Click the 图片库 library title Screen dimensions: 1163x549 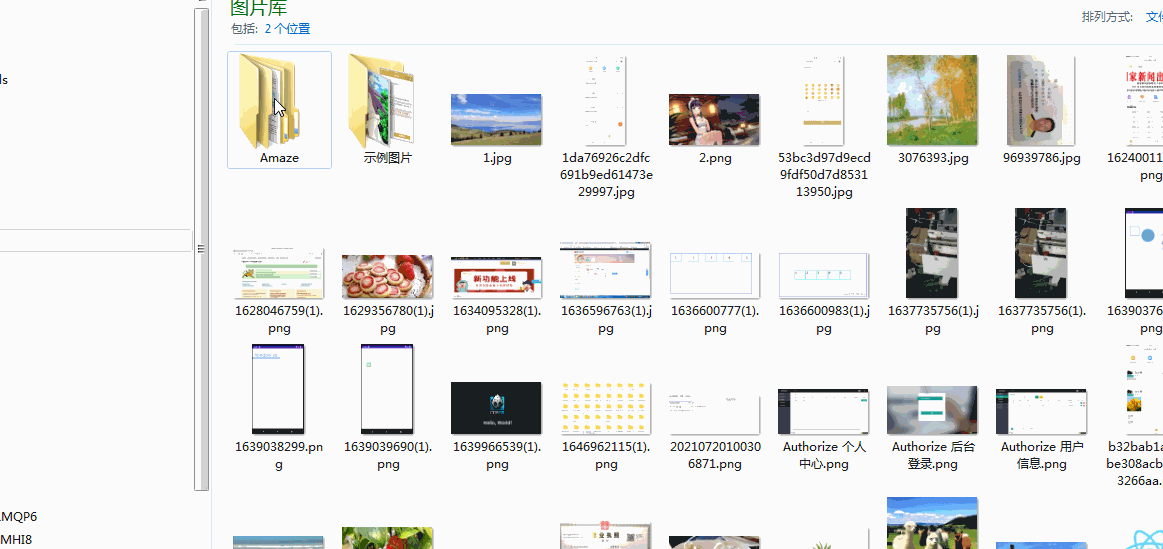coord(258,9)
